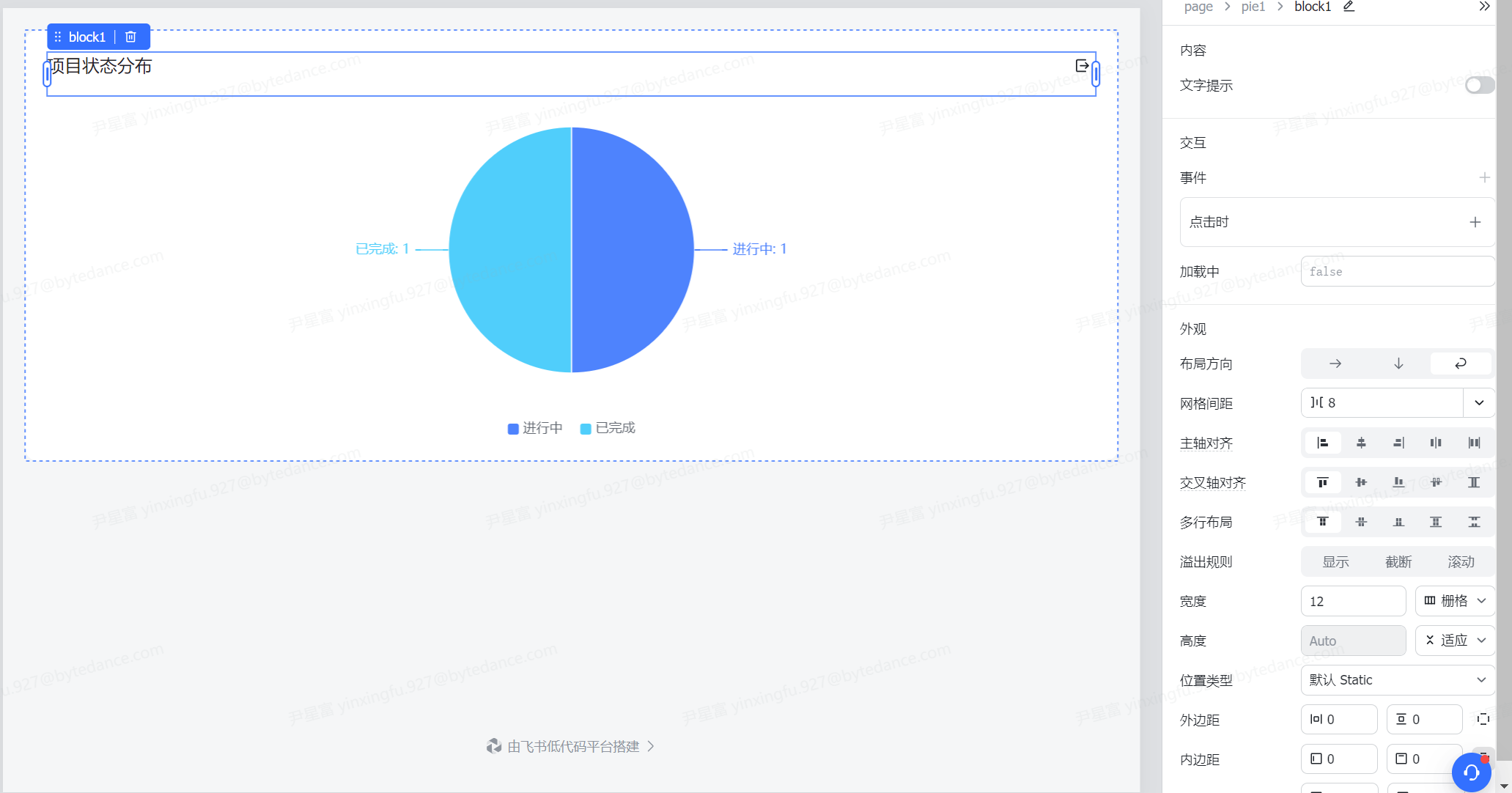Click the right resize handle of title

click(1096, 74)
